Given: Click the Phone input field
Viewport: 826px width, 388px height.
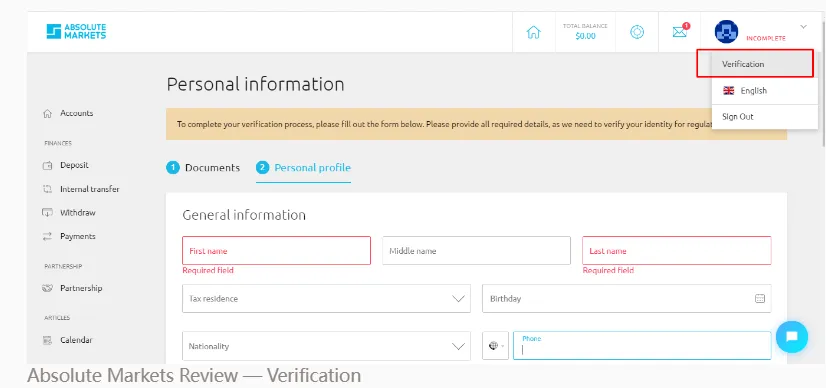Looking at the screenshot, I should pos(642,346).
